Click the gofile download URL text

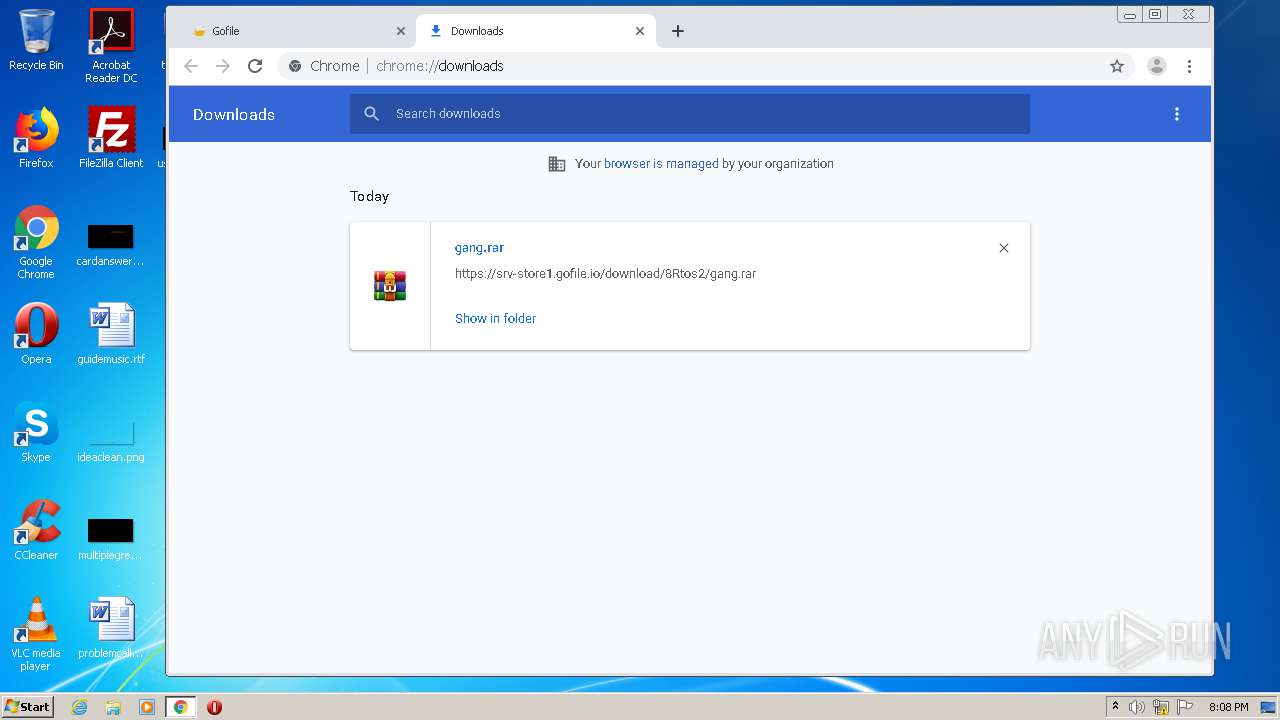[x=605, y=274]
